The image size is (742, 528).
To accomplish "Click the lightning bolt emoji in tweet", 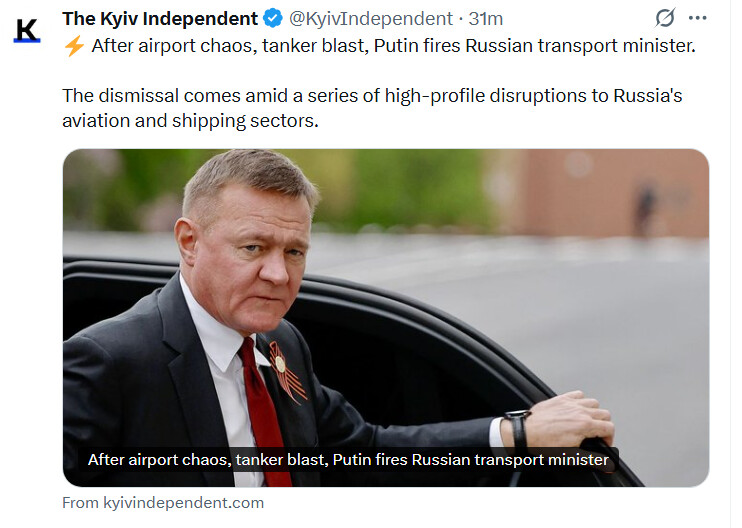I will [x=74, y=46].
